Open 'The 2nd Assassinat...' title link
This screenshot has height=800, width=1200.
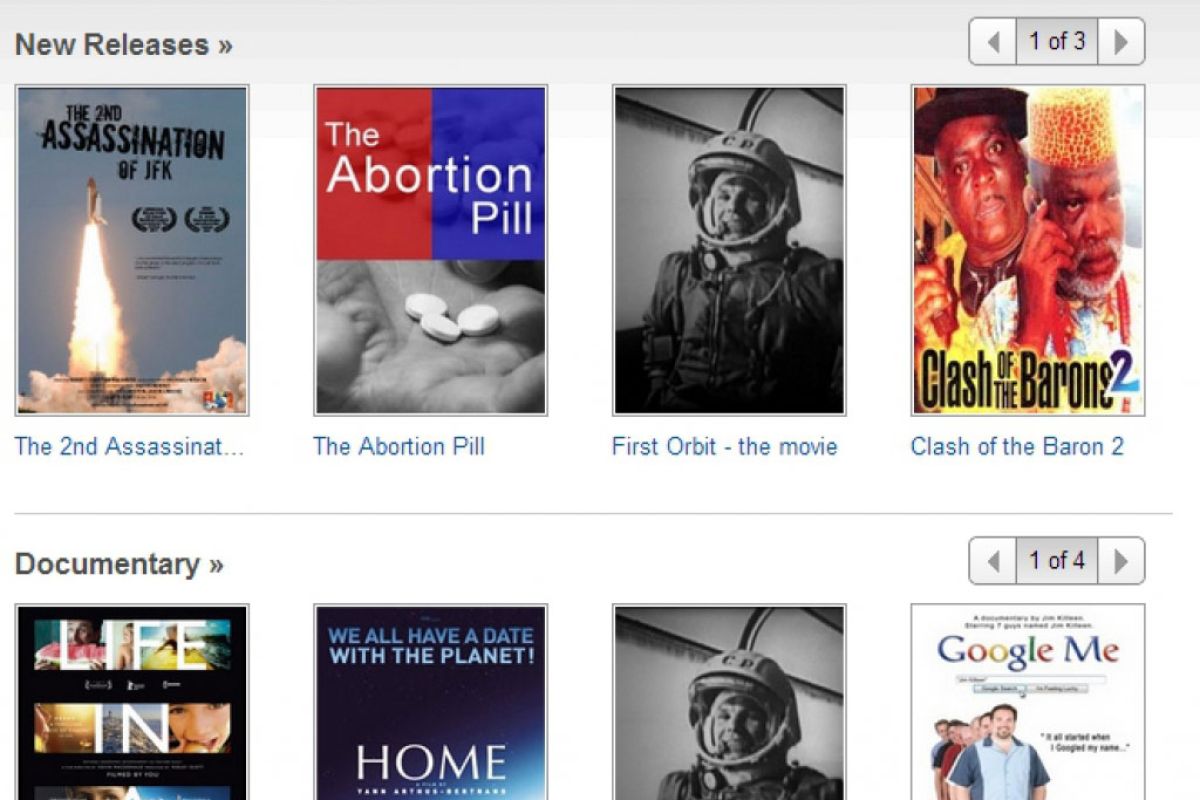click(129, 446)
